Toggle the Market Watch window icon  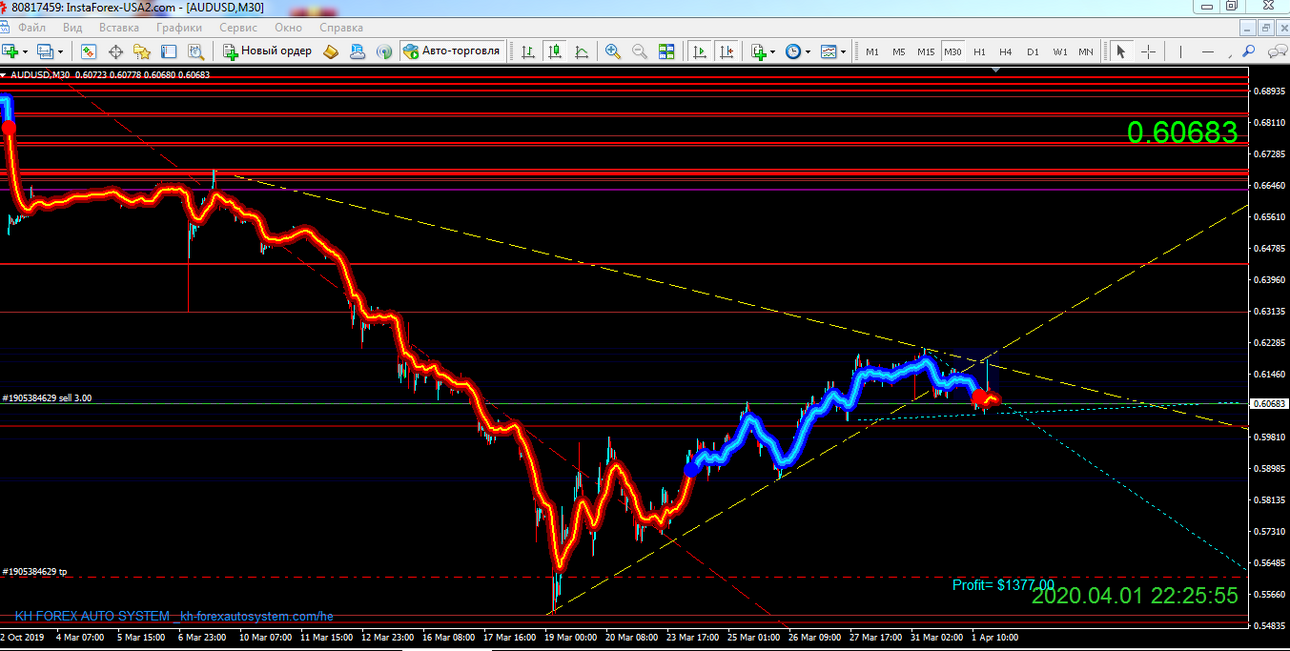89,51
